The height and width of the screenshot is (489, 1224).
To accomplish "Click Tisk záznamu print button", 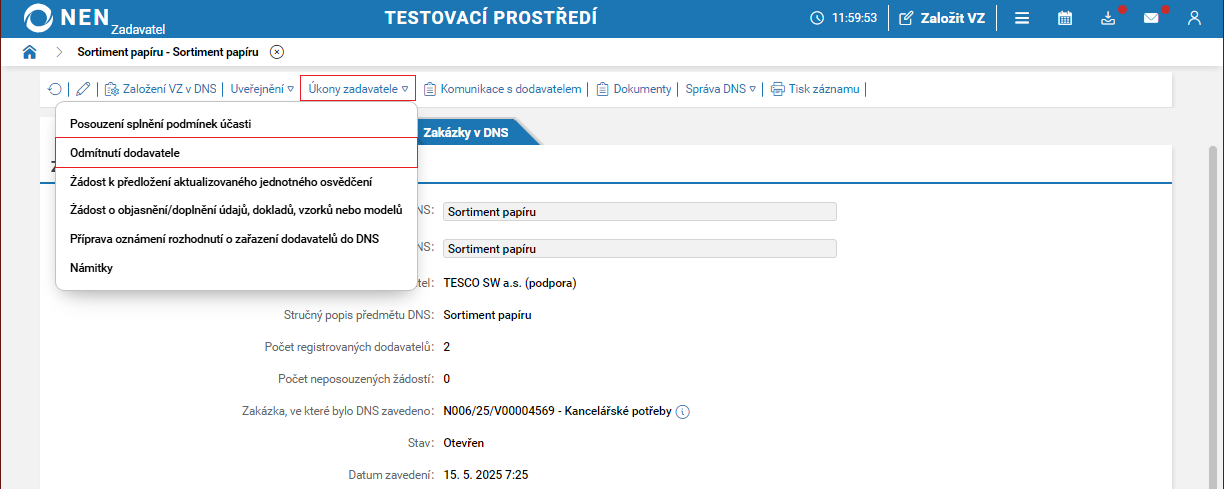I will [x=815, y=89].
